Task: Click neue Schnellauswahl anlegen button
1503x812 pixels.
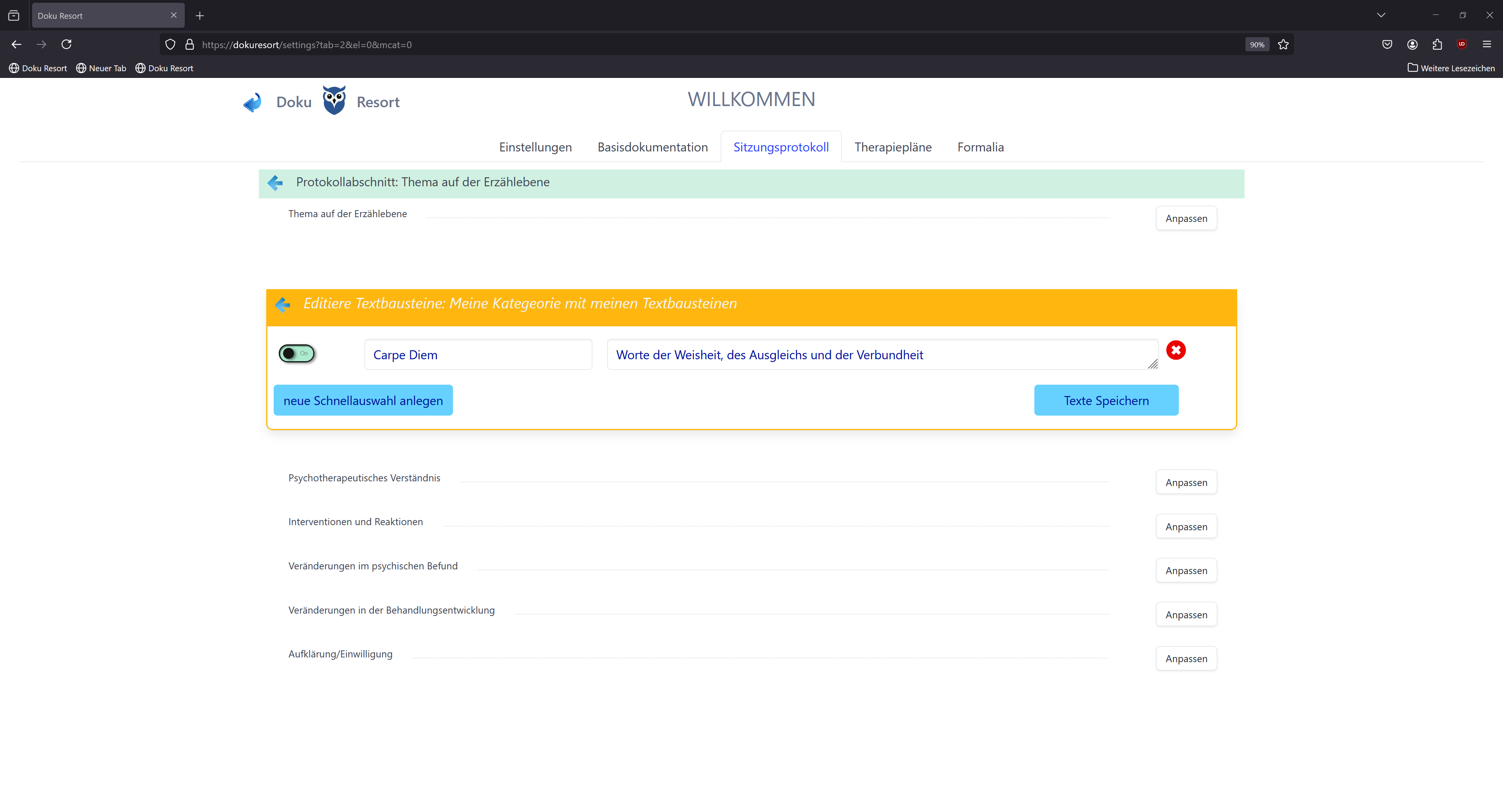Action: (363, 400)
